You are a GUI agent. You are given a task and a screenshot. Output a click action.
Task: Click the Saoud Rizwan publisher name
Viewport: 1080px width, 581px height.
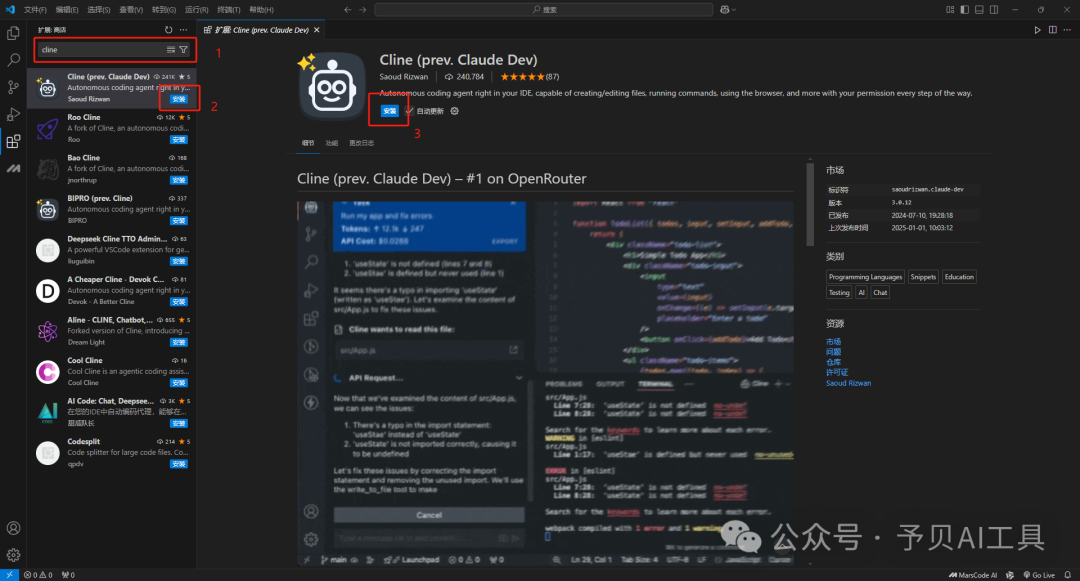404,77
